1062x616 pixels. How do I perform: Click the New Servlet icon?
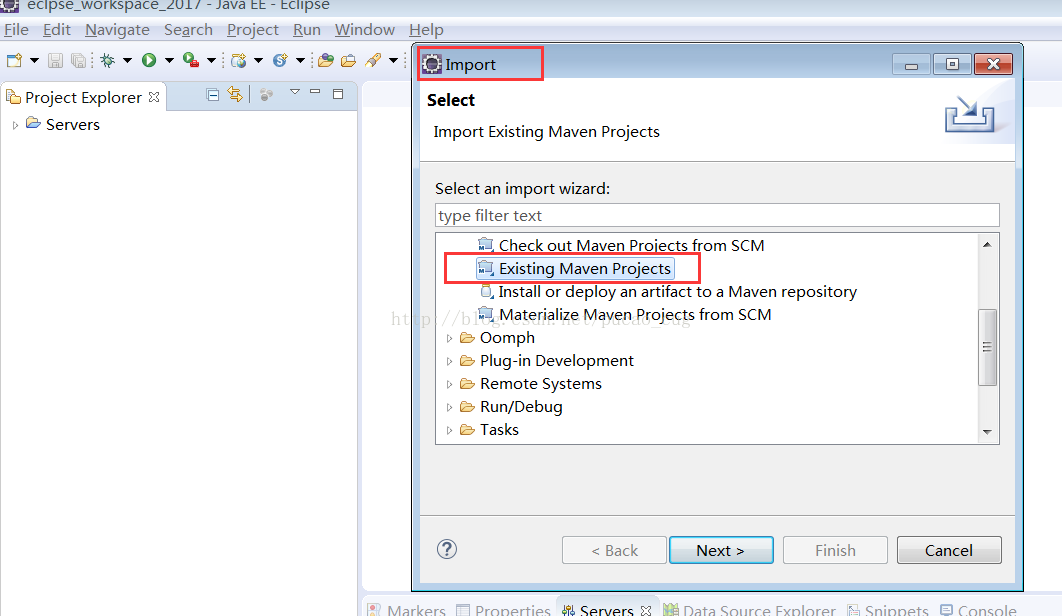tap(280, 60)
